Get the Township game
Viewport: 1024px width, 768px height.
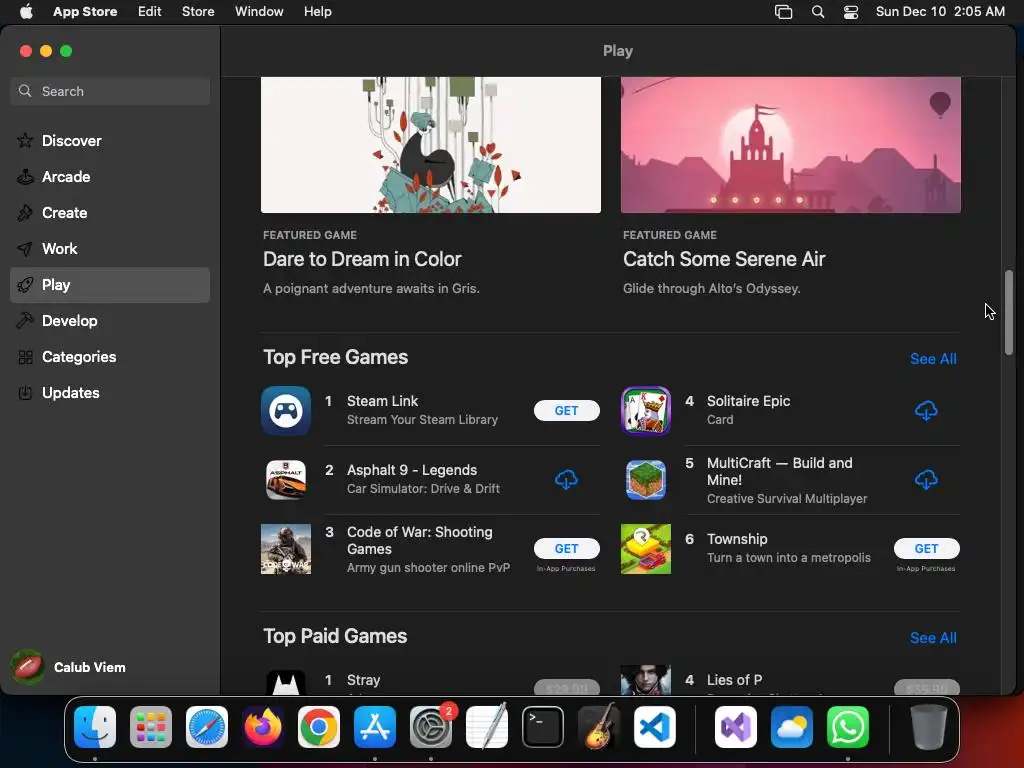(926, 549)
